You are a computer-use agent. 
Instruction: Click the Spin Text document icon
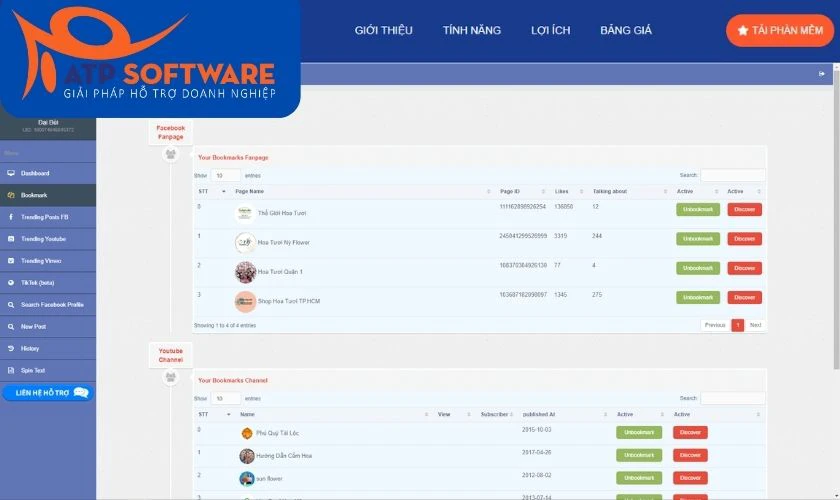click(11, 370)
